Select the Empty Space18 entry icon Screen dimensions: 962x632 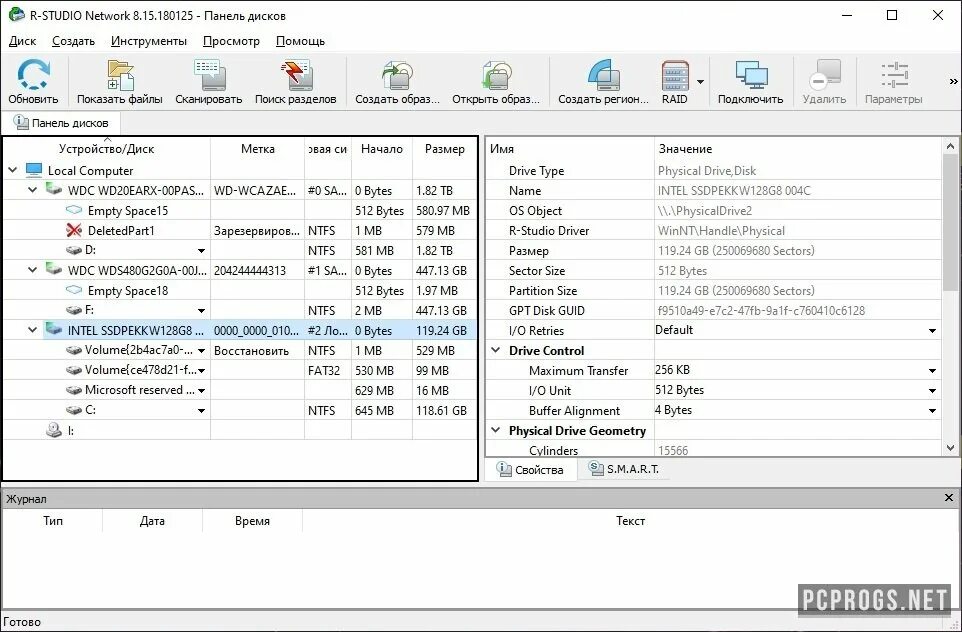coord(74,290)
